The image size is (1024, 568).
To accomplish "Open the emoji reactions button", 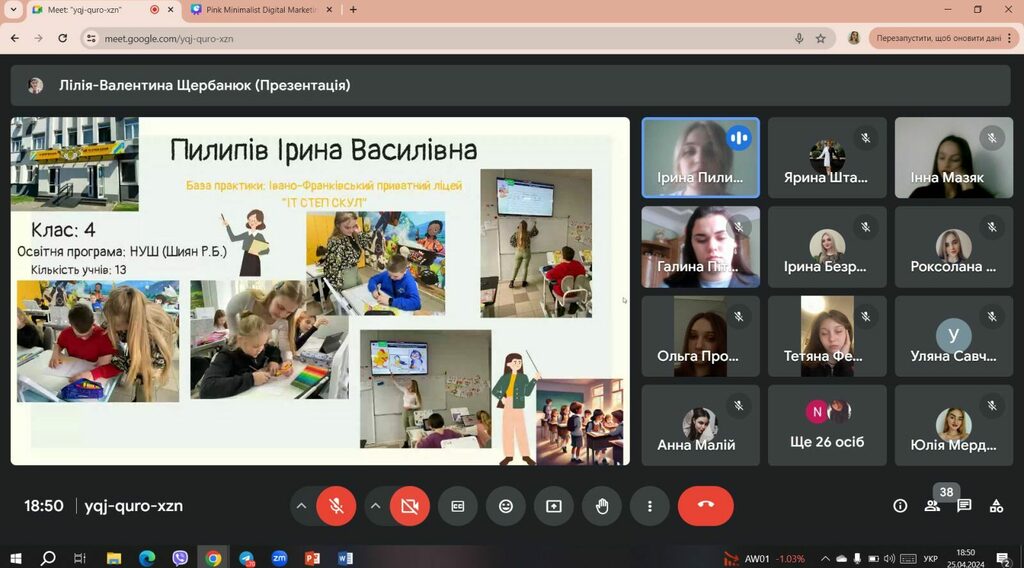I will (506, 506).
